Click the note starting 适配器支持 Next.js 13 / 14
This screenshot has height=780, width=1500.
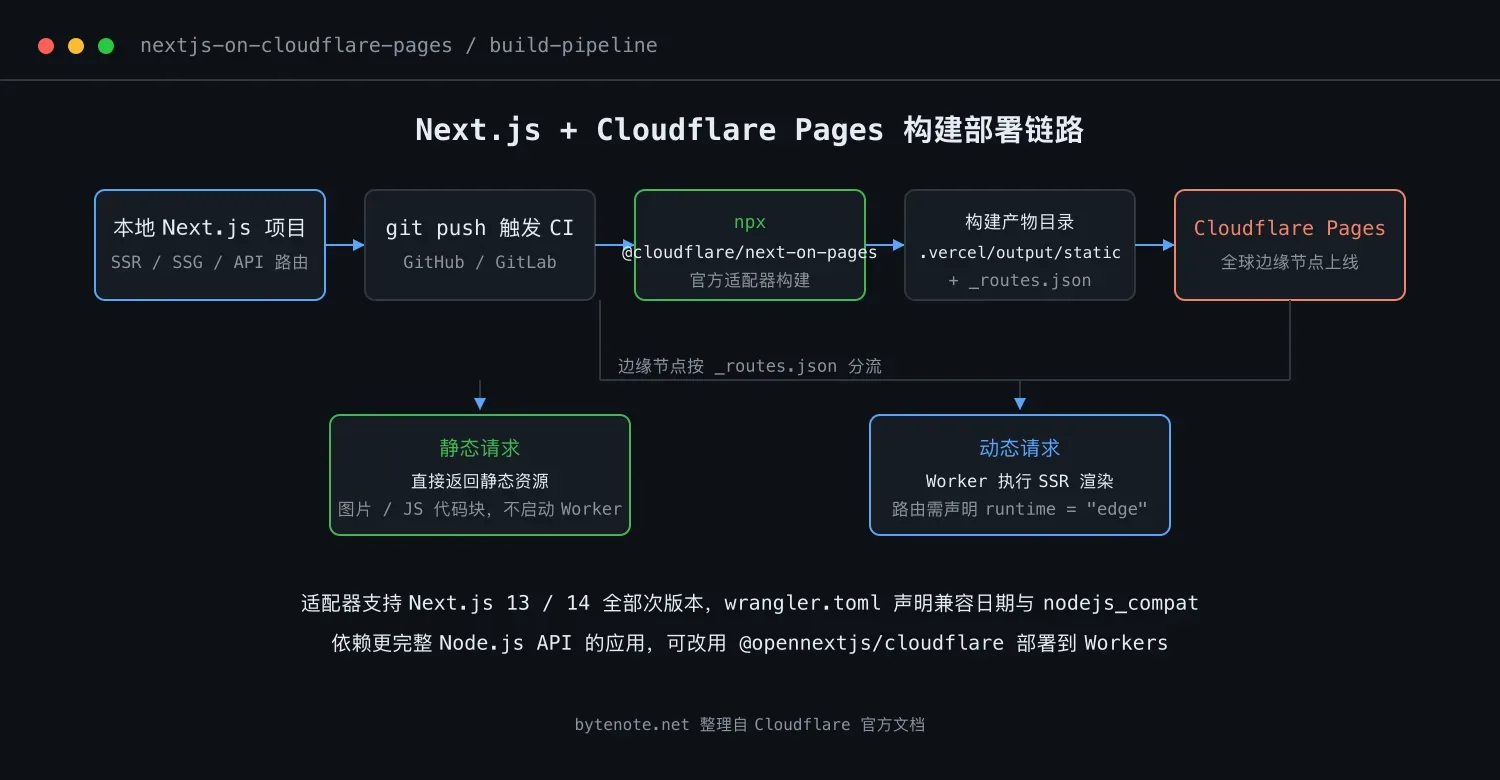click(750, 603)
